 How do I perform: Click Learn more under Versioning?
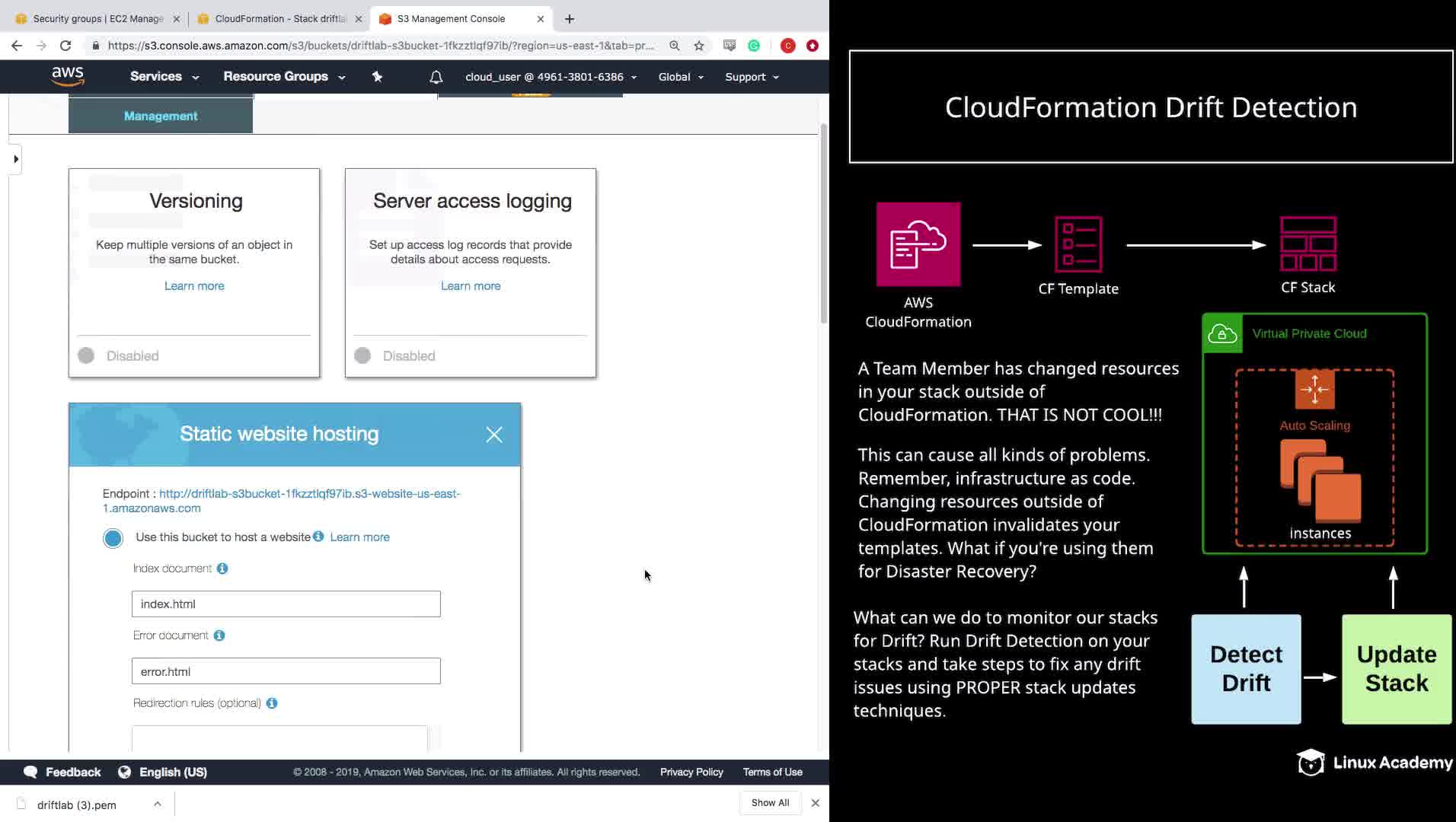194,286
